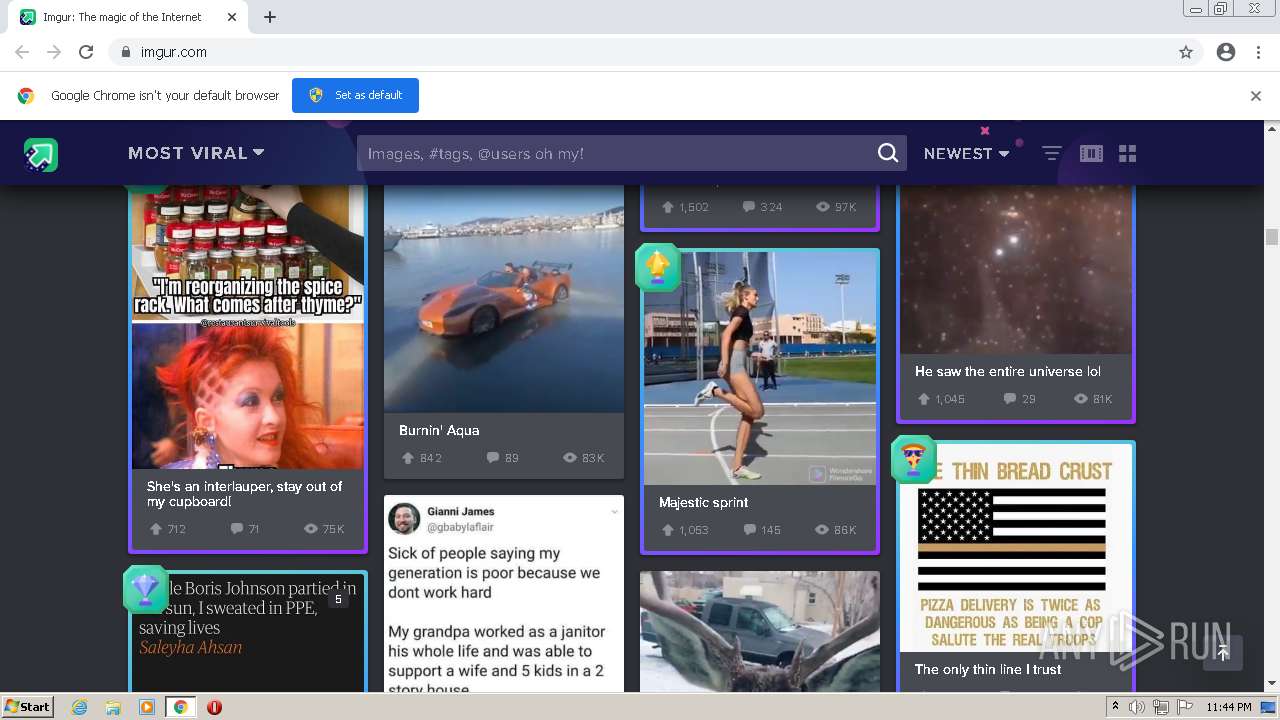Screen dimensions: 1280x720
Task: Comment icon showing 71 comments
Action: click(x=236, y=529)
